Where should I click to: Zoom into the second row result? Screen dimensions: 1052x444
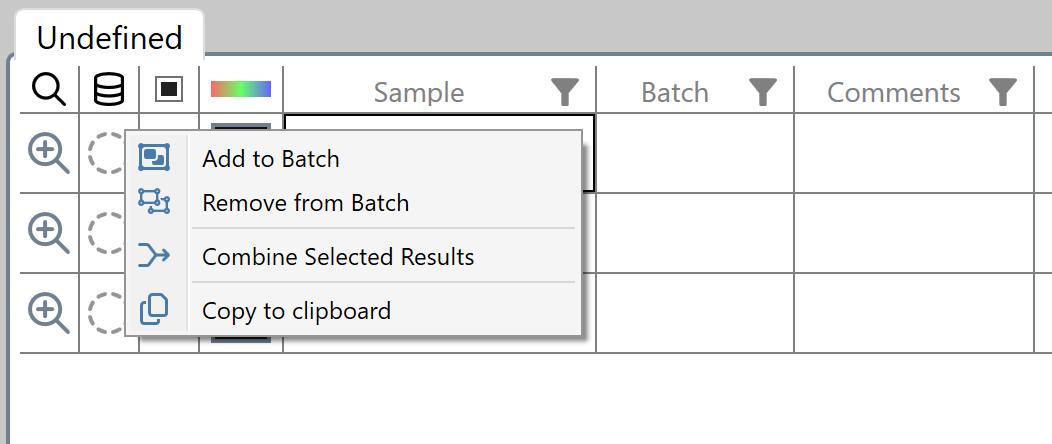pyautogui.click(x=48, y=233)
